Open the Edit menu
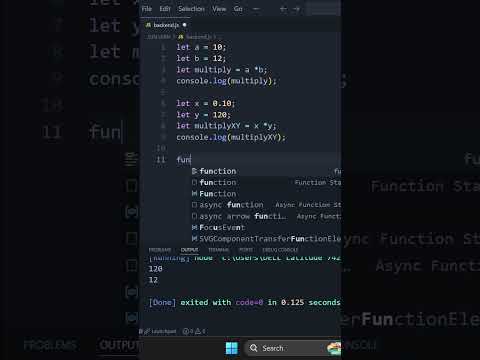This screenshot has height=360, width=480. click(165, 9)
